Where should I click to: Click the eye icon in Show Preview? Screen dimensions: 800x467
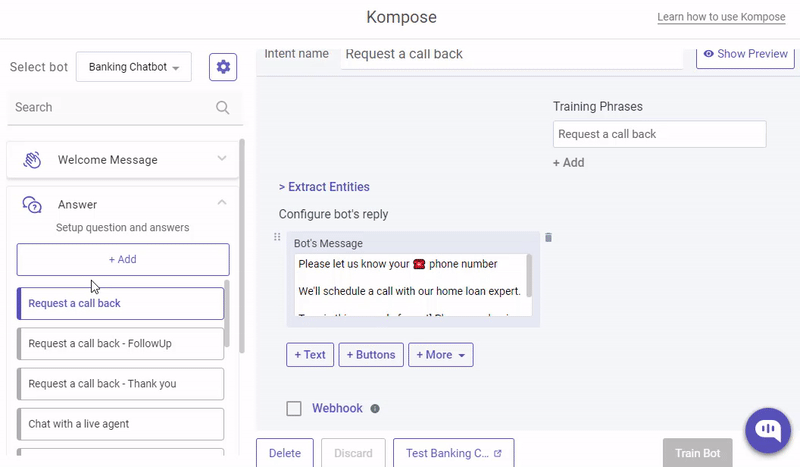pyautogui.click(x=709, y=54)
